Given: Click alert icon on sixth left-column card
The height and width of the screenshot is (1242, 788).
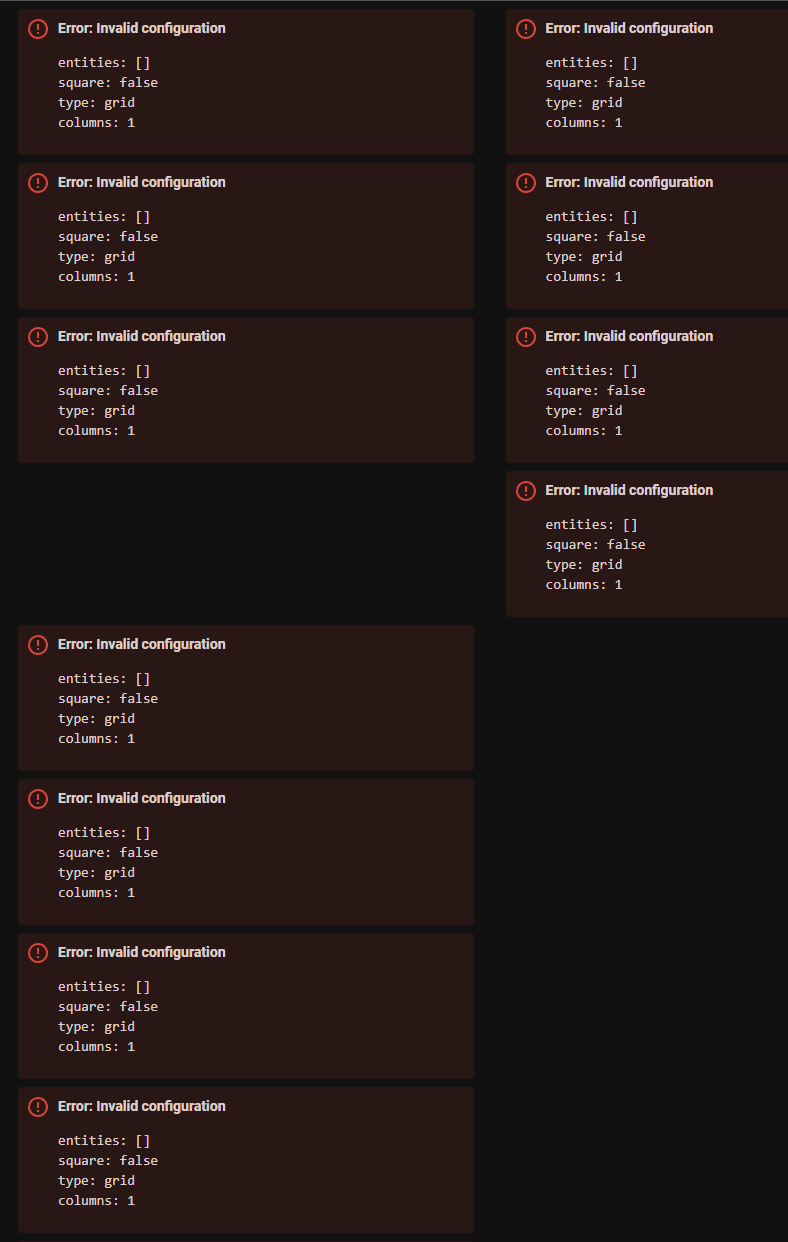Looking at the screenshot, I should point(38,953).
